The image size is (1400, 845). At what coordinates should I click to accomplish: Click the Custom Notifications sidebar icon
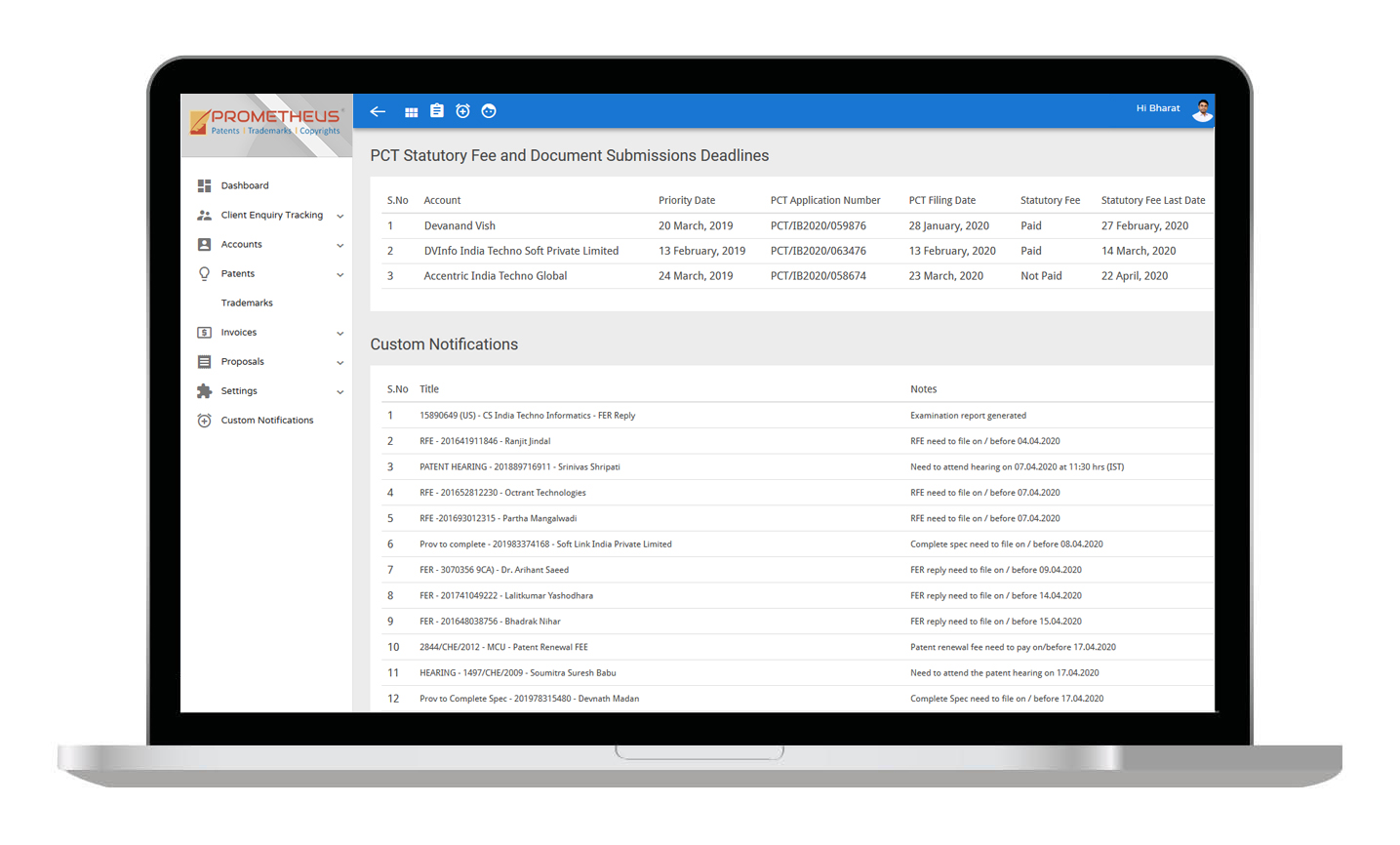pyautogui.click(x=204, y=421)
